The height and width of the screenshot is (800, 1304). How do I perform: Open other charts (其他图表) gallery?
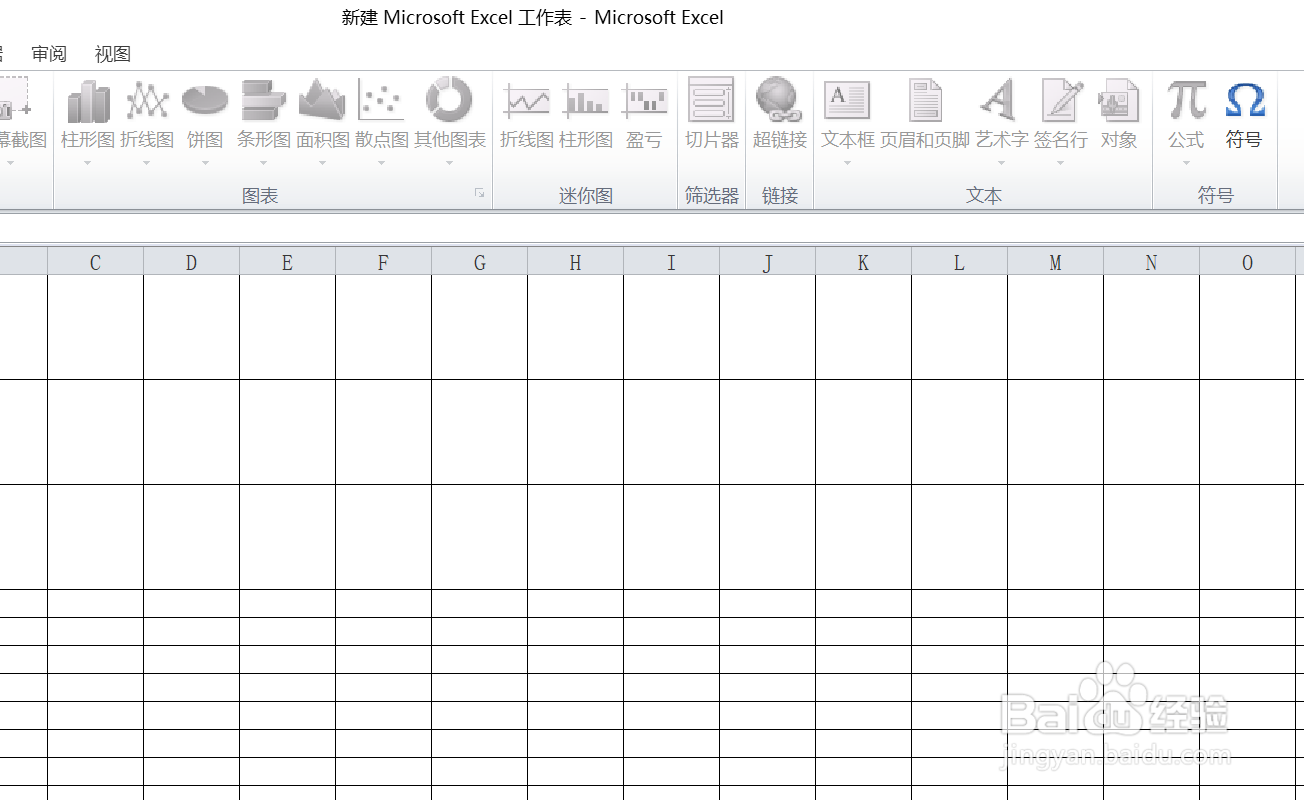(450, 115)
